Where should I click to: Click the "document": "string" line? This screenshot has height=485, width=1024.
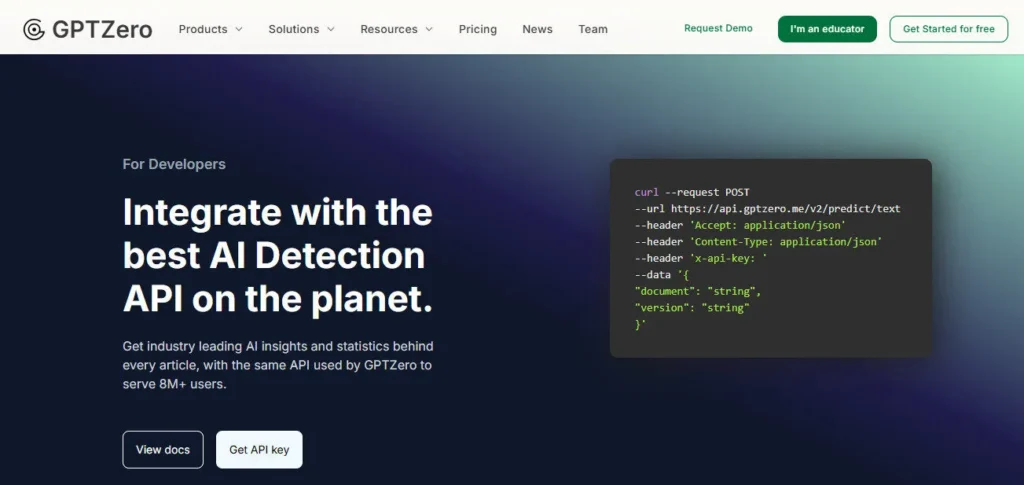click(698, 291)
